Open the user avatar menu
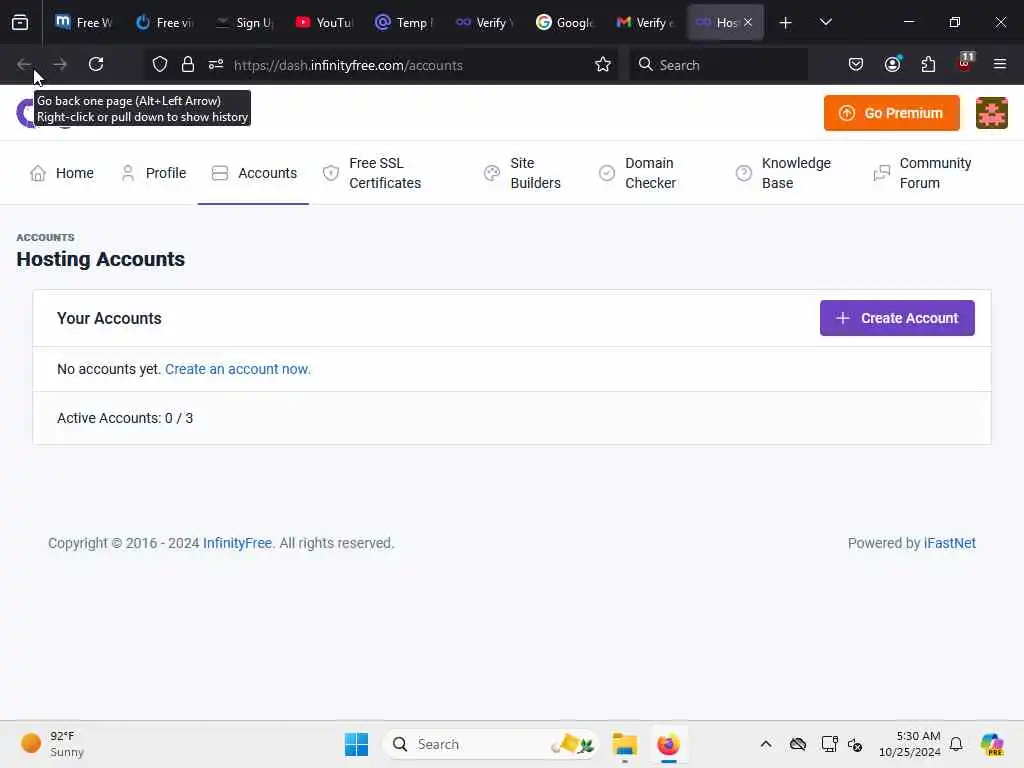 click(991, 113)
